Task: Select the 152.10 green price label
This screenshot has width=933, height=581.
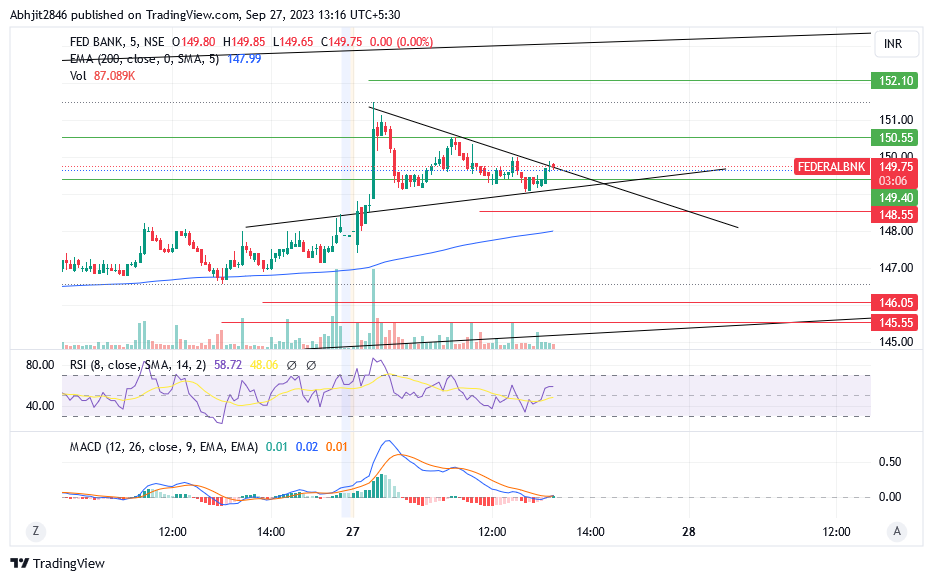Action: click(x=895, y=80)
